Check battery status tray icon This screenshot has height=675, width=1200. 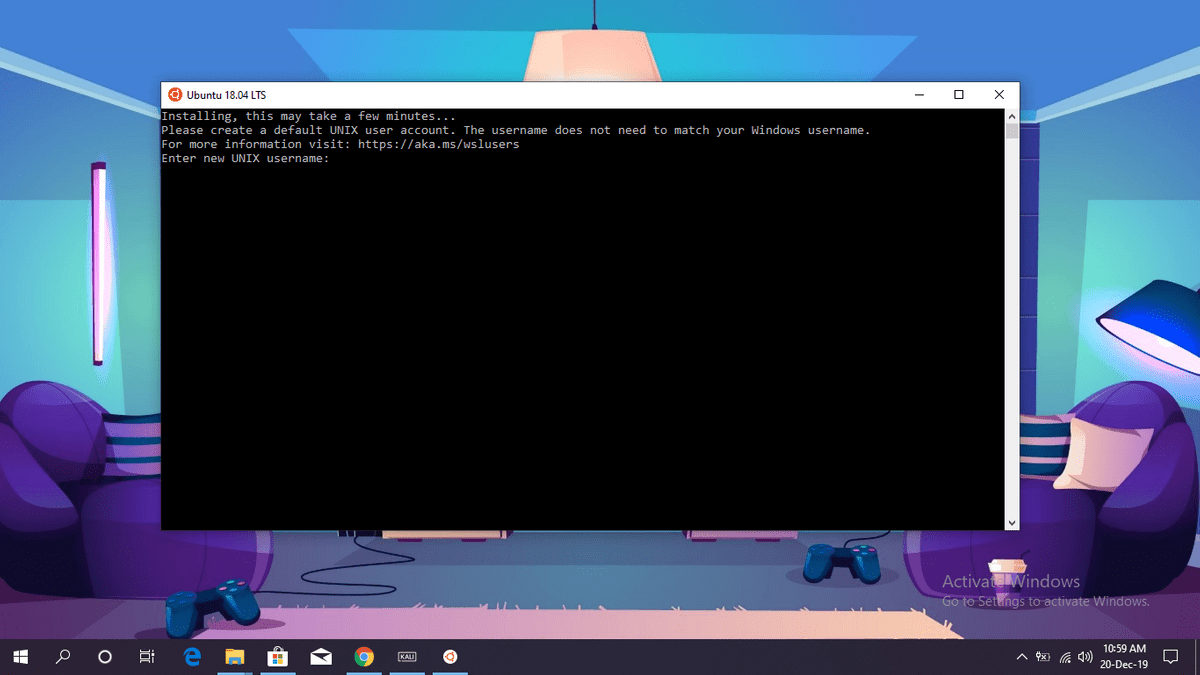click(1043, 657)
